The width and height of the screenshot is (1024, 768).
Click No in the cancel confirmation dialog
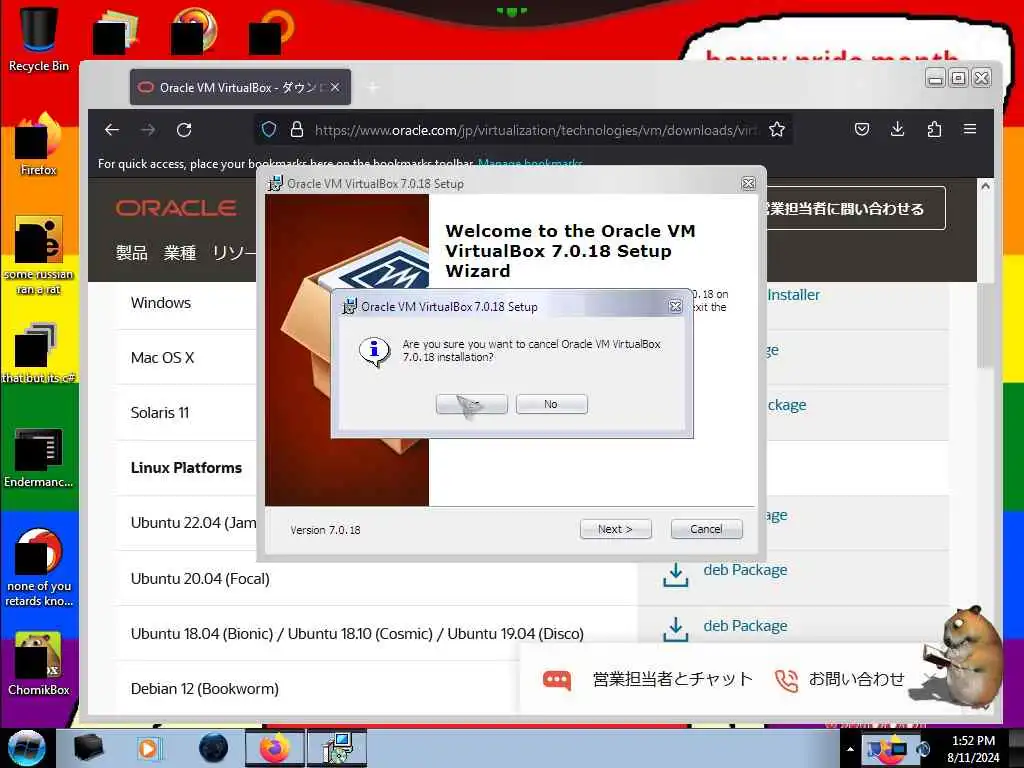pos(551,404)
